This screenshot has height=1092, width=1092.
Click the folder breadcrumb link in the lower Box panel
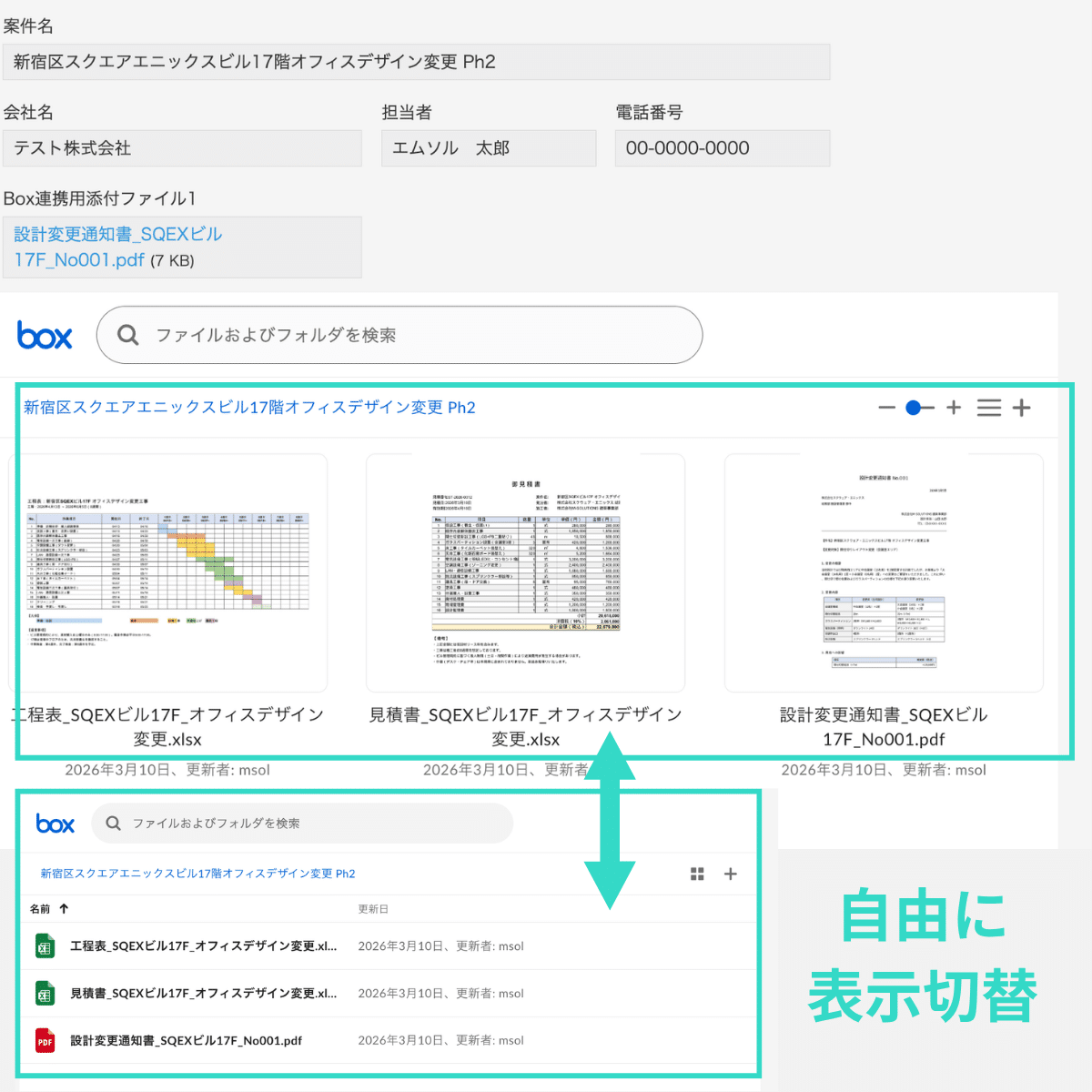point(197,874)
